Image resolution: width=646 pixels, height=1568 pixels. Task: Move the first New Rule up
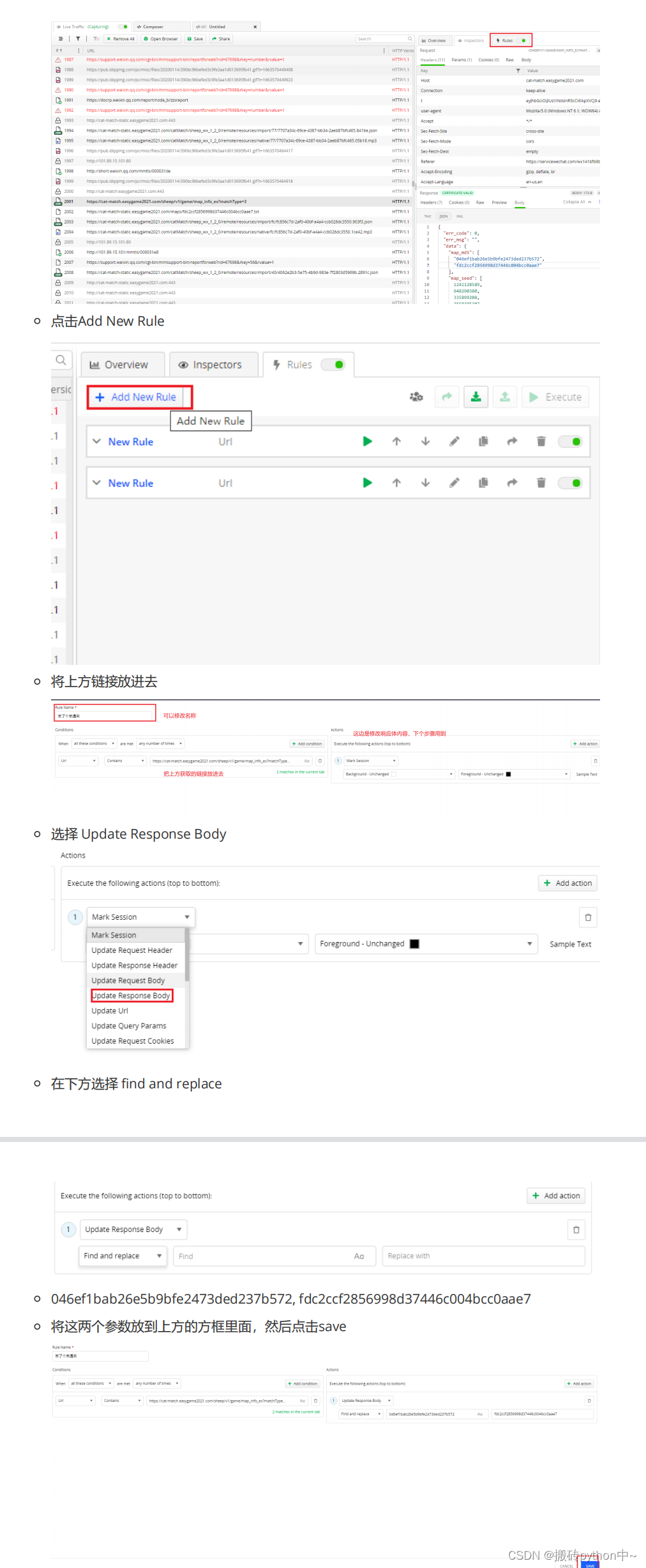[x=396, y=441]
